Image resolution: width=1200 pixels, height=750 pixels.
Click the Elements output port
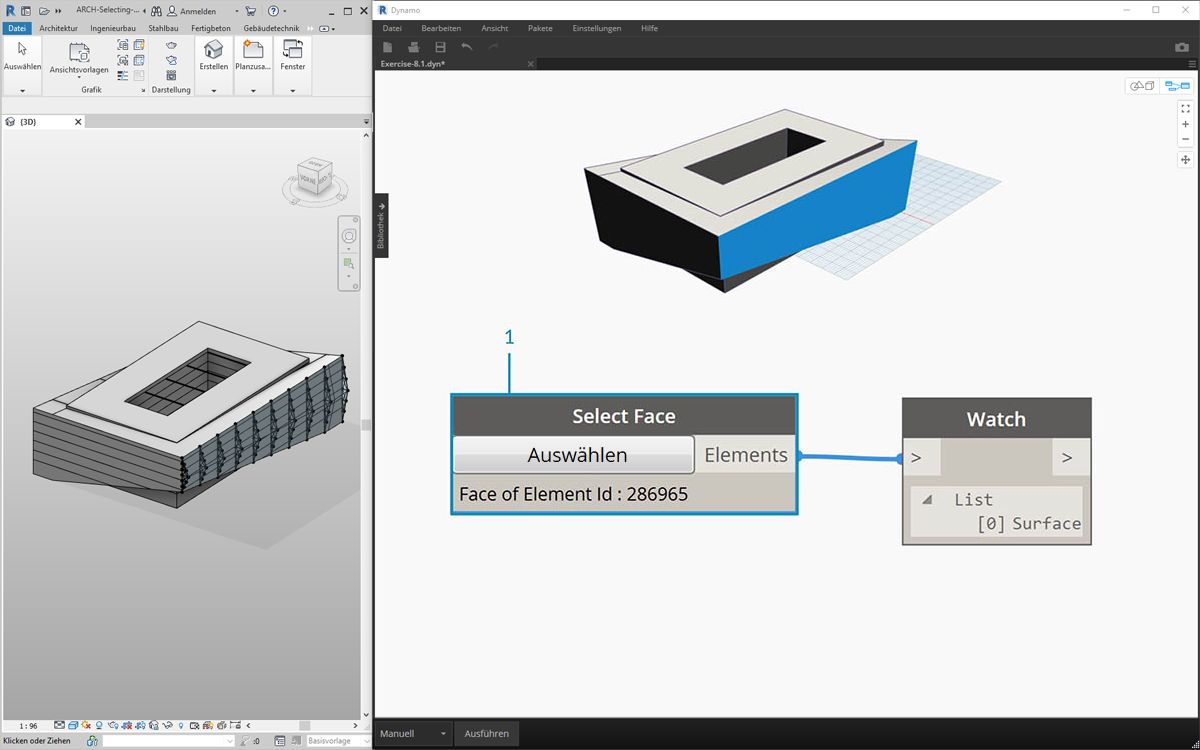click(x=746, y=455)
